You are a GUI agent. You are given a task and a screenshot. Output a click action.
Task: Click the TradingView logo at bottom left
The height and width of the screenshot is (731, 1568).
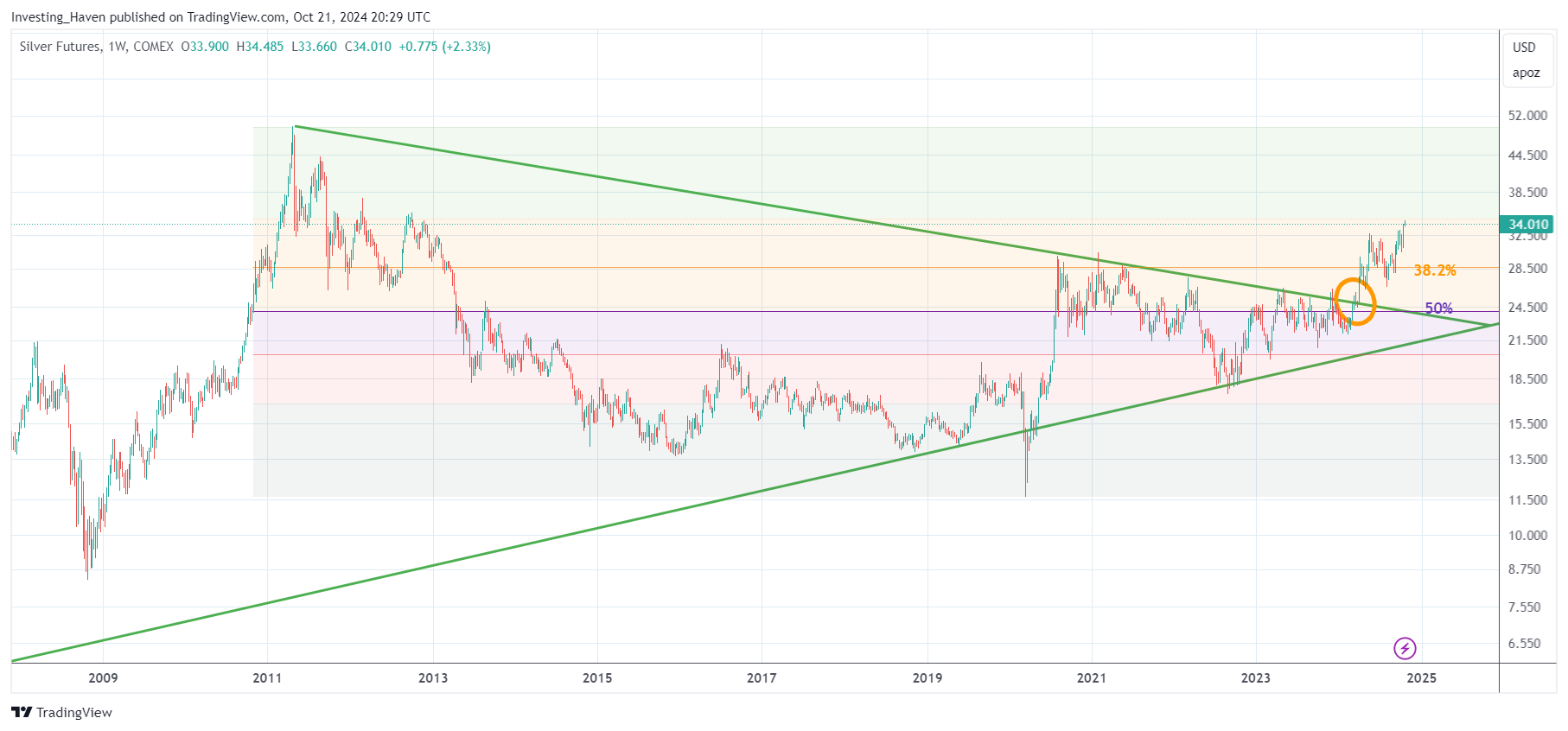[61, 713]
